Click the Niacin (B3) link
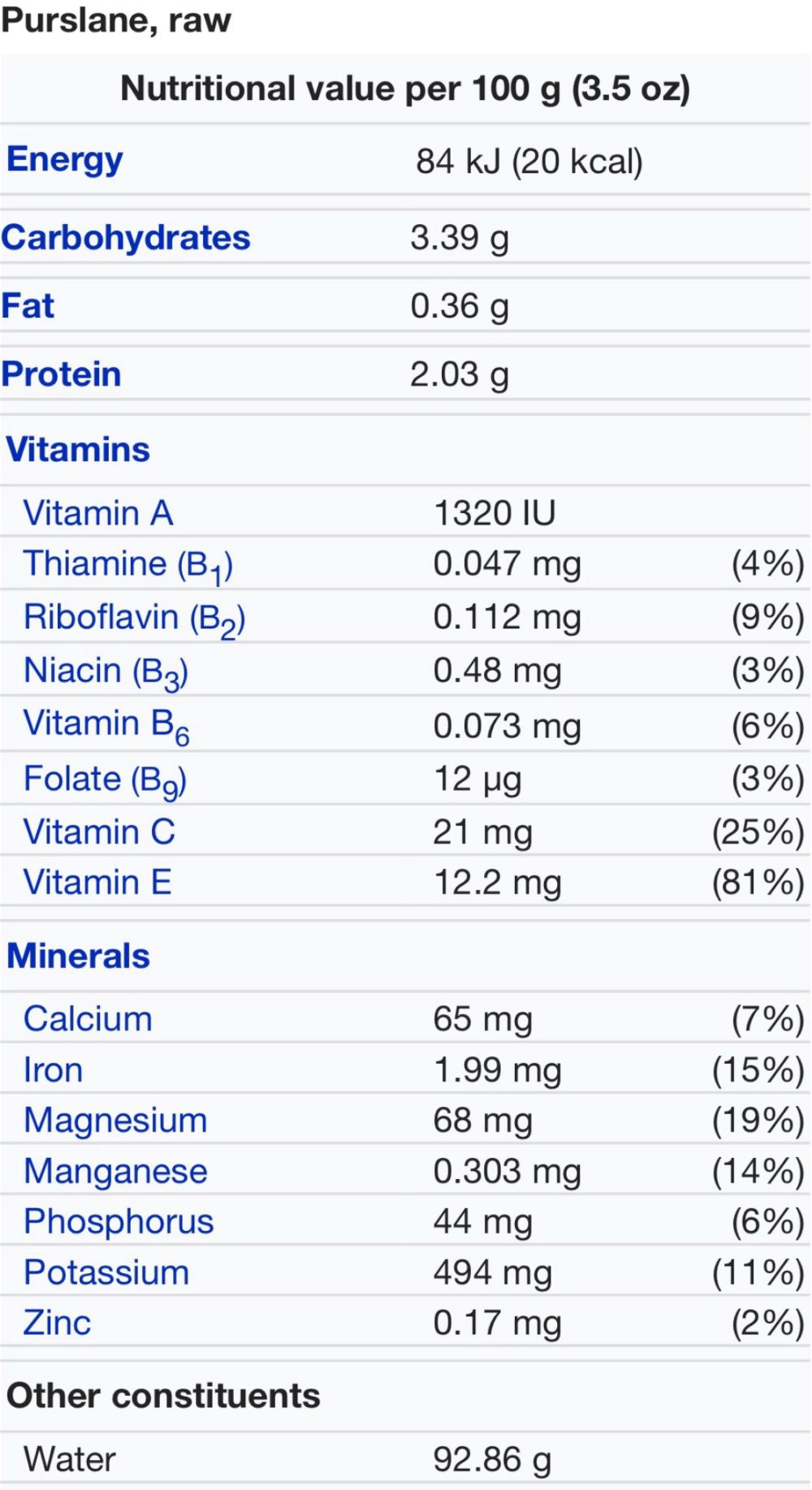The image size is (812, 1490). pos(106,673)
